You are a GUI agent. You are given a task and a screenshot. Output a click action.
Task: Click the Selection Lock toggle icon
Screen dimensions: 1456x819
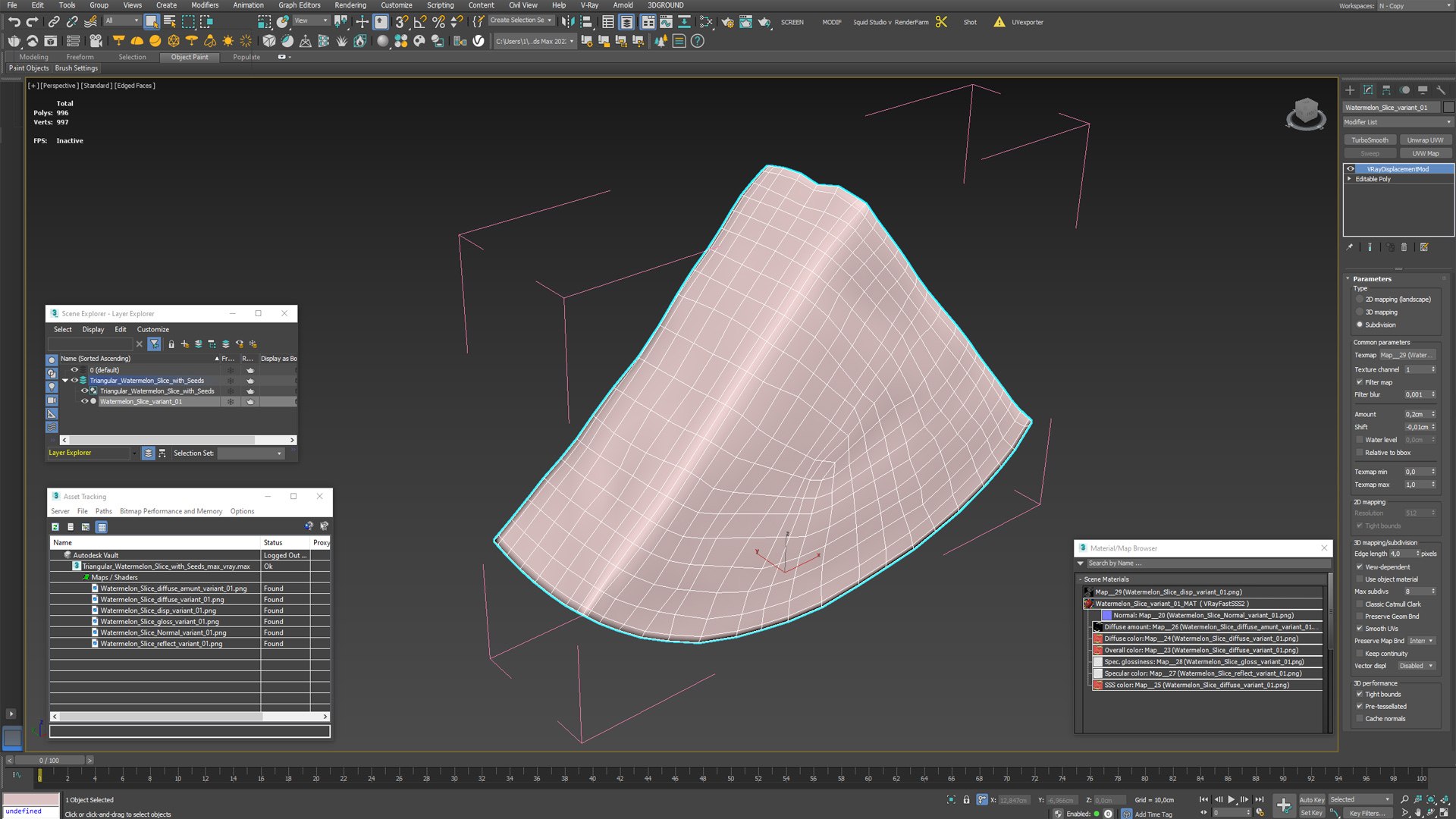pyautogui.click(x=966, y=799)
